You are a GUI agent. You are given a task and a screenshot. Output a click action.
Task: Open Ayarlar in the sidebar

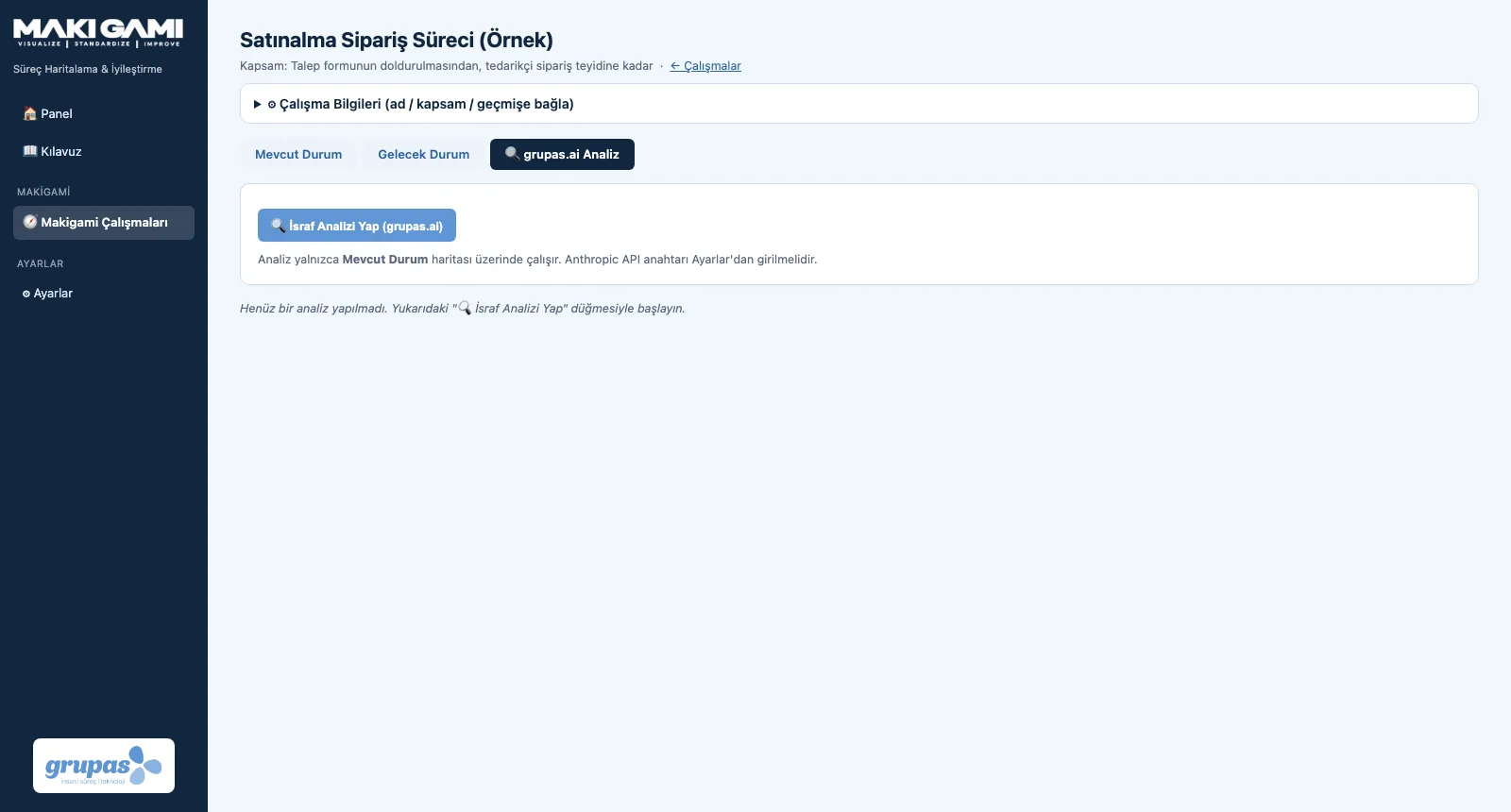point(104,294)
